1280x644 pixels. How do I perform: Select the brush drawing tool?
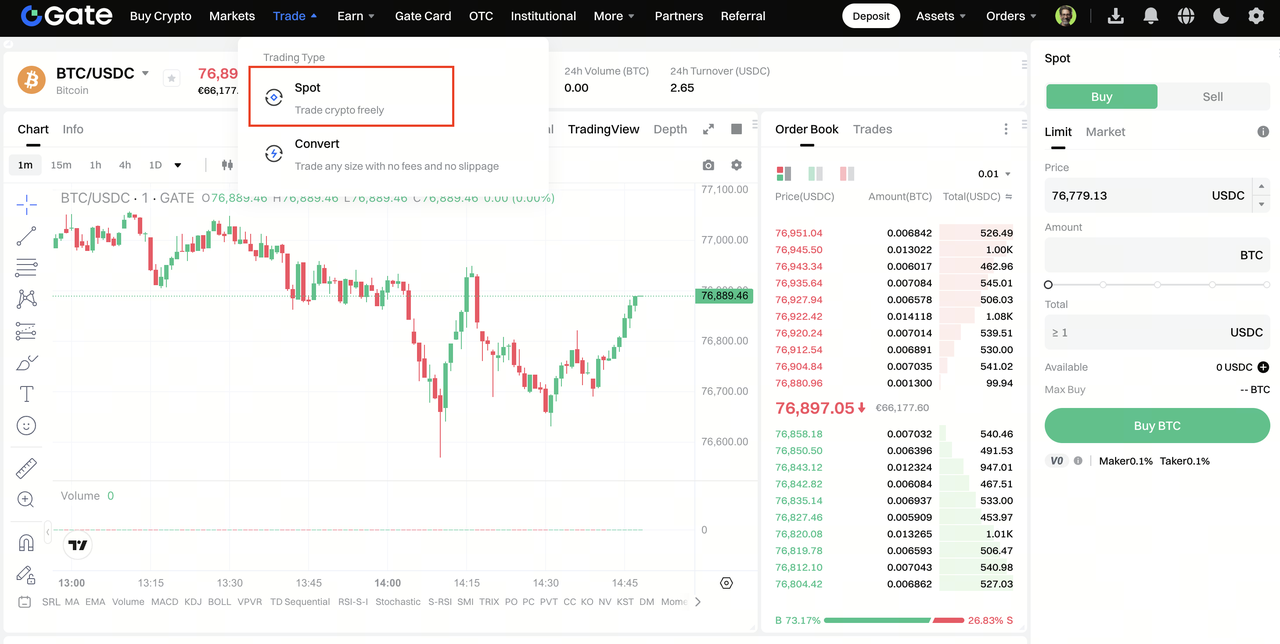coord(27,362)
